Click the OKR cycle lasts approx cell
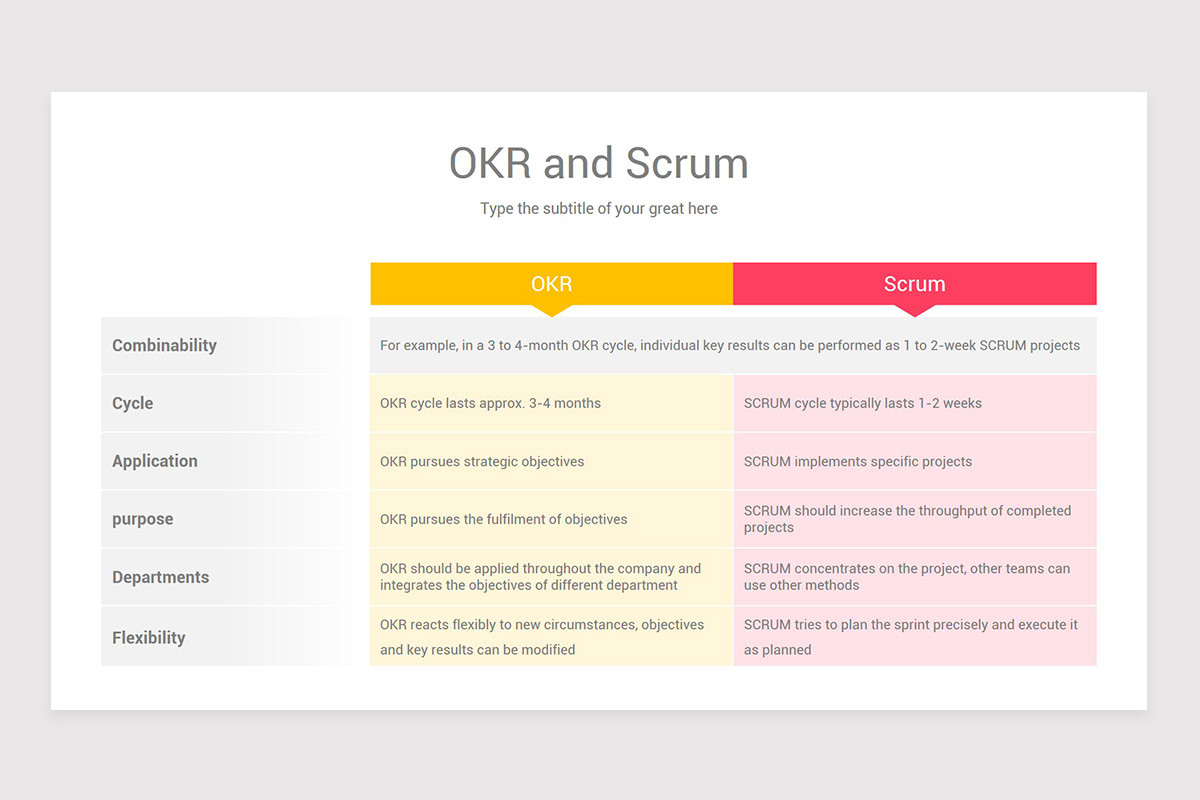The height and width of the screenshot is (800, 1200). click(551, 403)
